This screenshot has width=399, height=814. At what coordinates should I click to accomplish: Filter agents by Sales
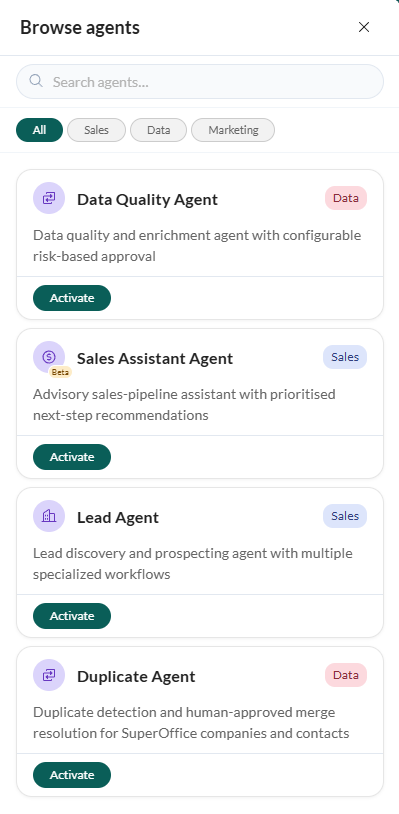pyautogui.click(x=97, y=130)
